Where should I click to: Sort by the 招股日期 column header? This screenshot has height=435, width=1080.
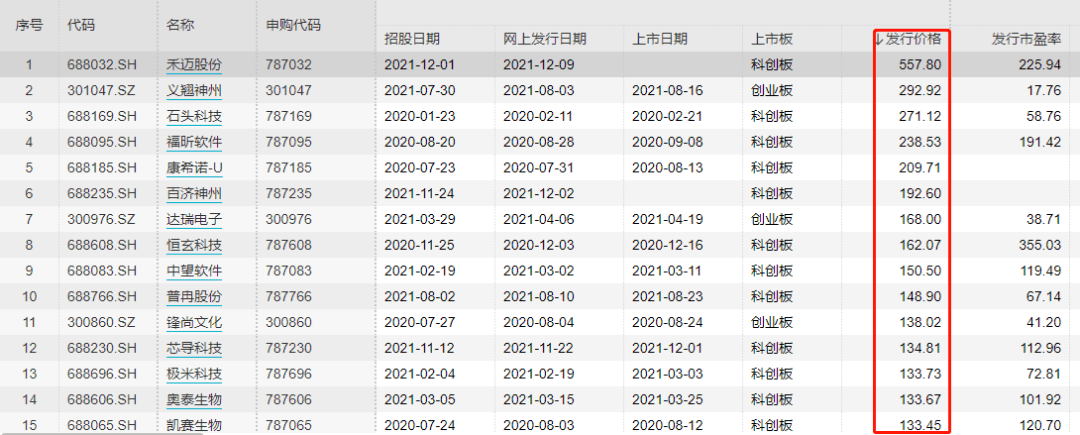(412, 39)
